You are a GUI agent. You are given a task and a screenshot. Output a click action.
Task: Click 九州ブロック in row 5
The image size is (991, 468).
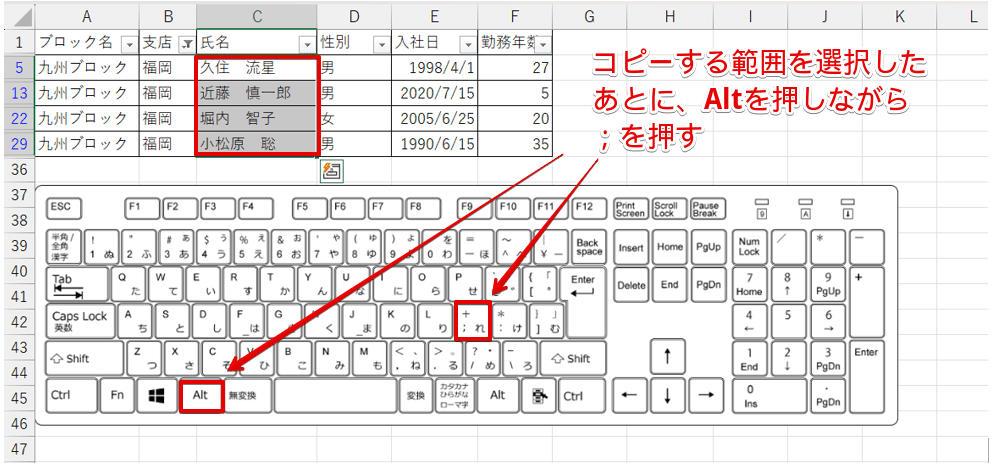click(87, 68)
